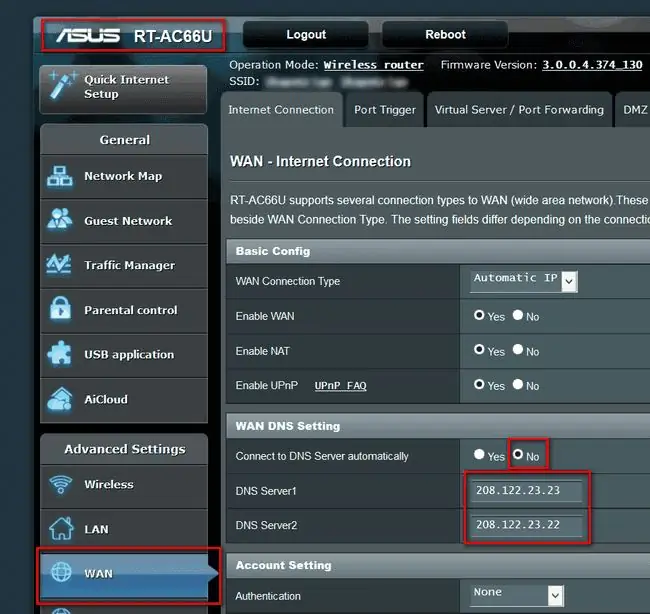This screenshot has height=614, width=650.
Task: Select No for Enable WAN
Action: pos(518,315)
